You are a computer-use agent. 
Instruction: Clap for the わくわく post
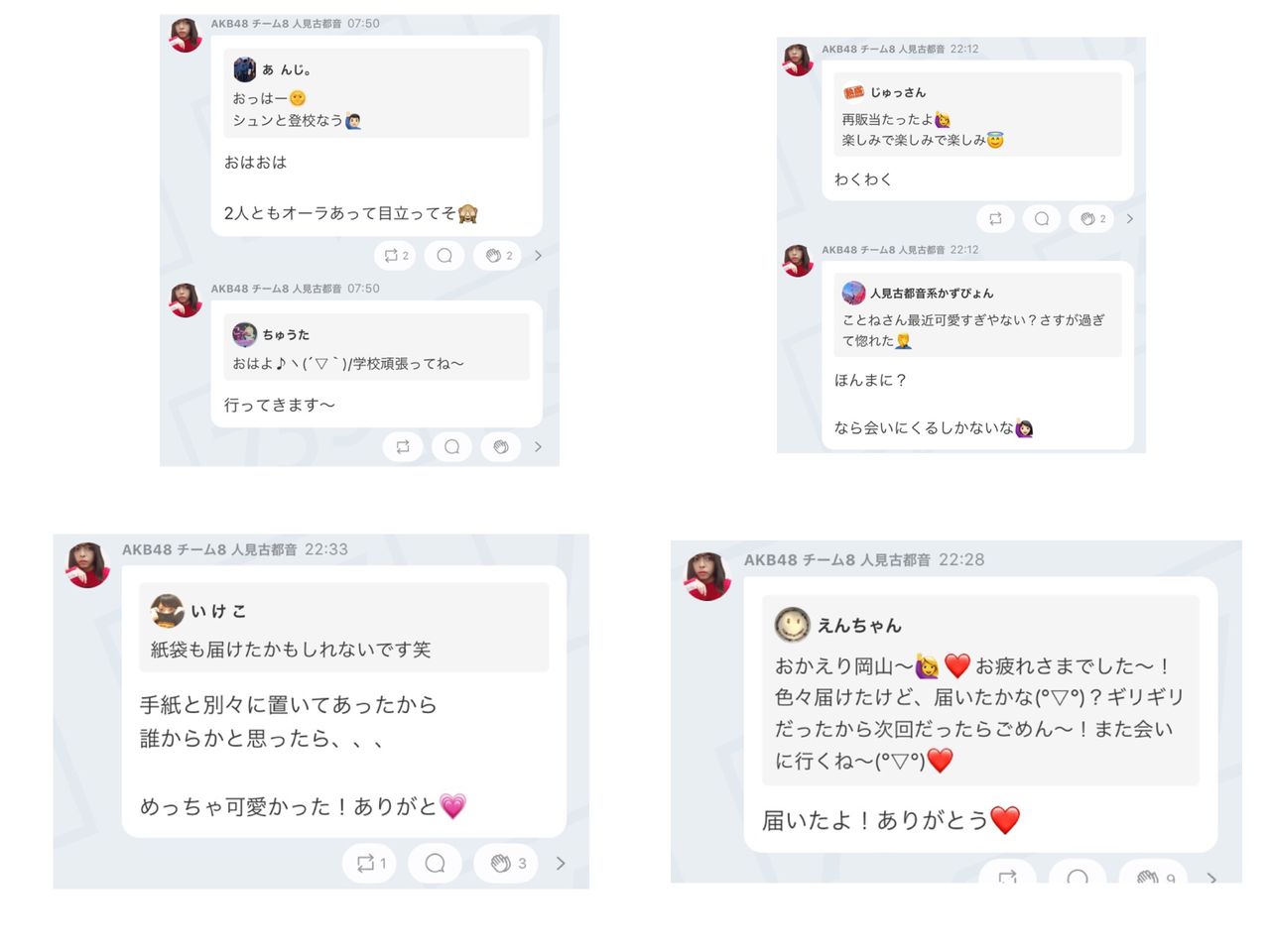pos(1092,219)
